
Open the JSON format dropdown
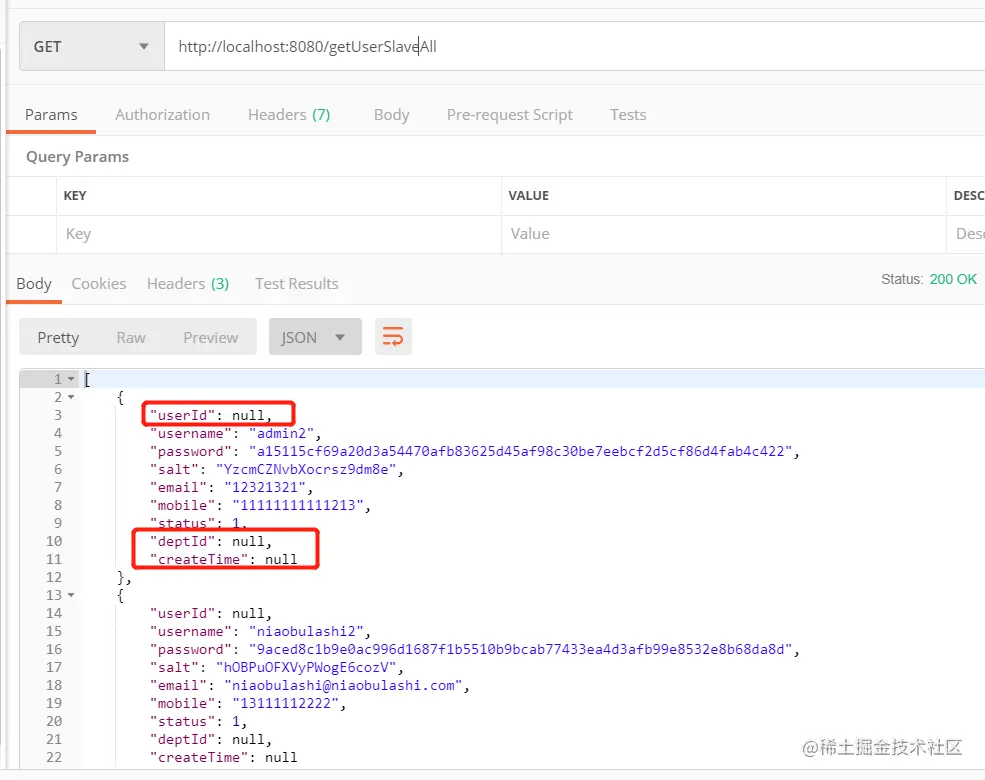[315, 337]
